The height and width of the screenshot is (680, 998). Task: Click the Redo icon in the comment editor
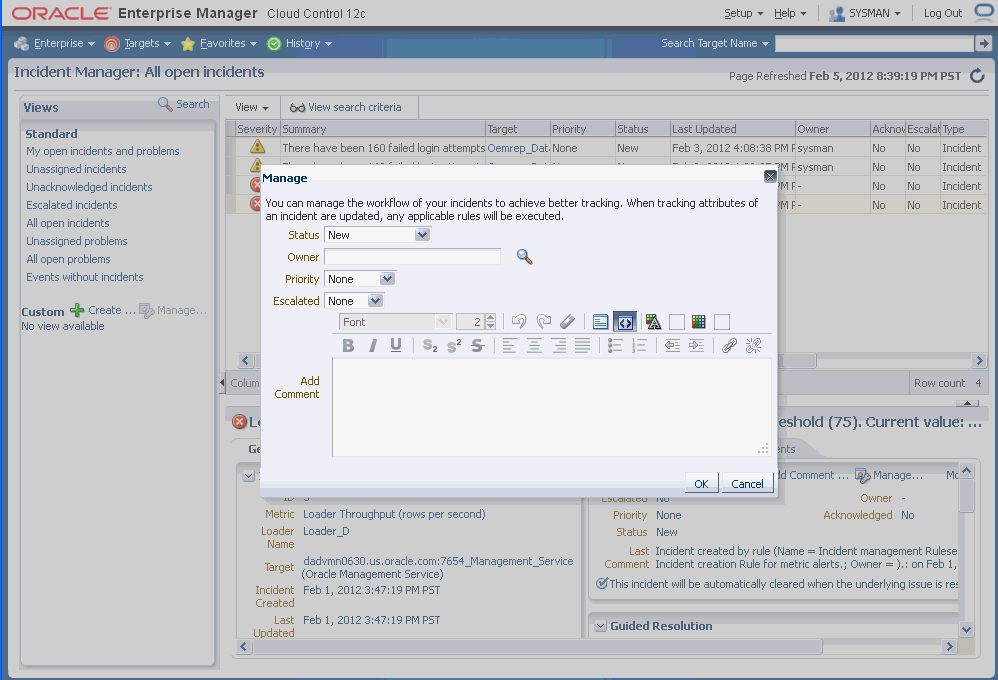tap(543, 322)
